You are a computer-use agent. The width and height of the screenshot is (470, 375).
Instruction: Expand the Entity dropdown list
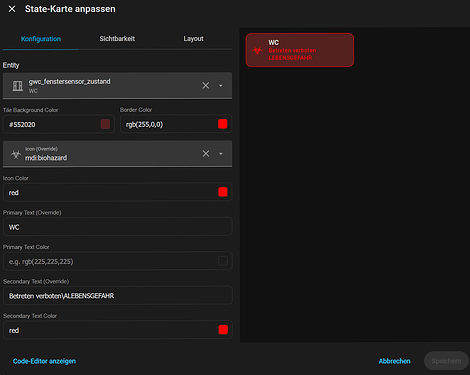click(x=221, y=86)
